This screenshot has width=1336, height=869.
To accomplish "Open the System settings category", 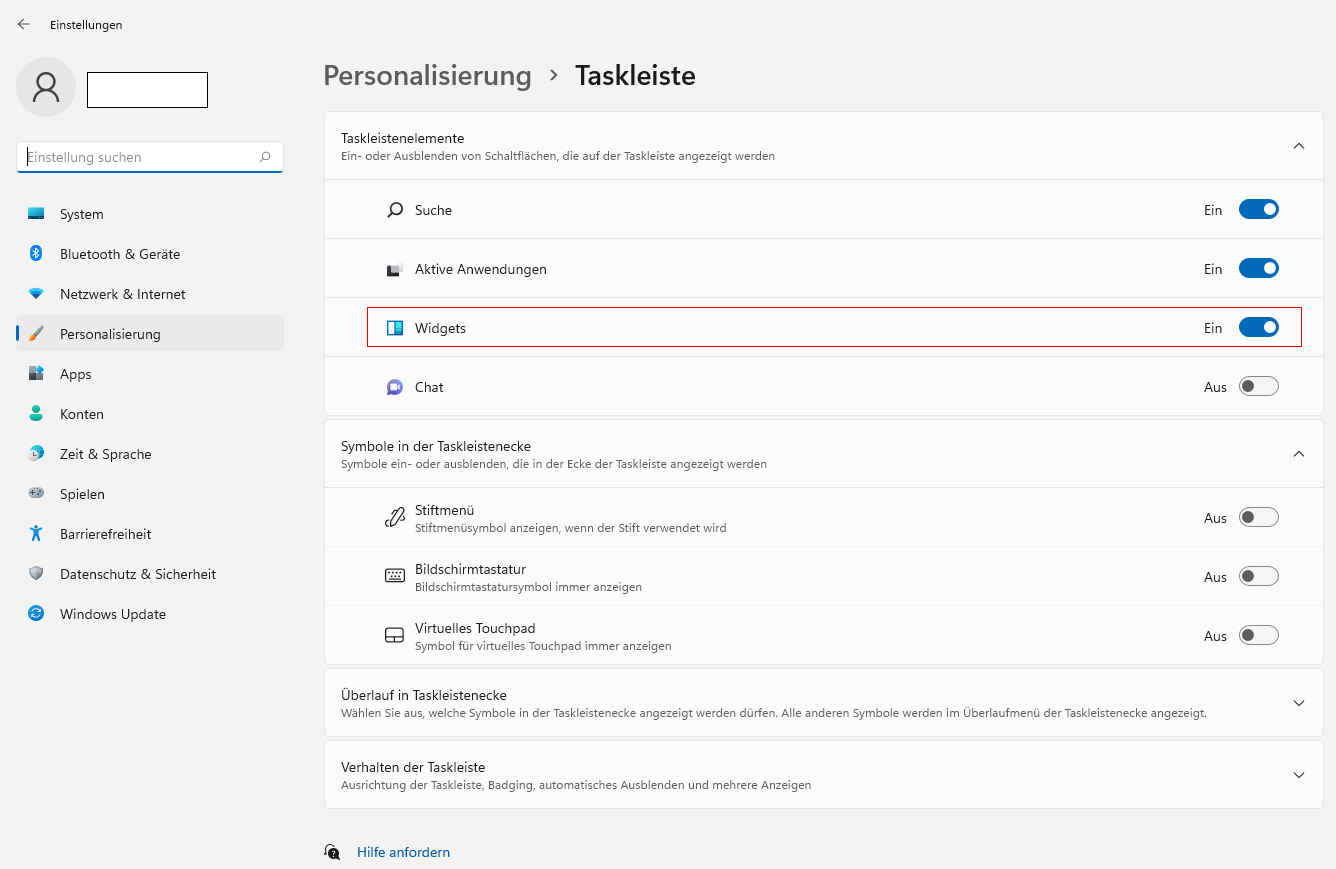I will click(82, 214).
